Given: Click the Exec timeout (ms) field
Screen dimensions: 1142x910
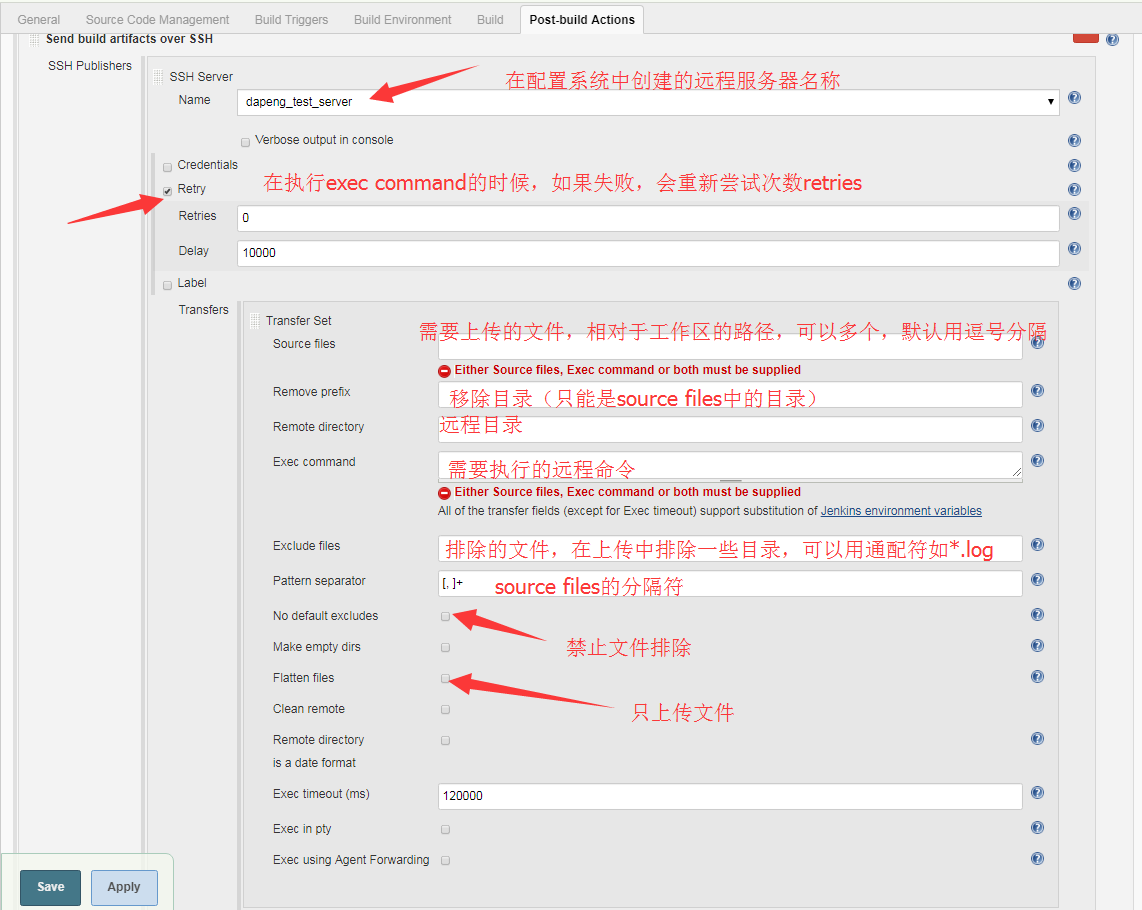Looking at the screenshot, I should (730, 796).
